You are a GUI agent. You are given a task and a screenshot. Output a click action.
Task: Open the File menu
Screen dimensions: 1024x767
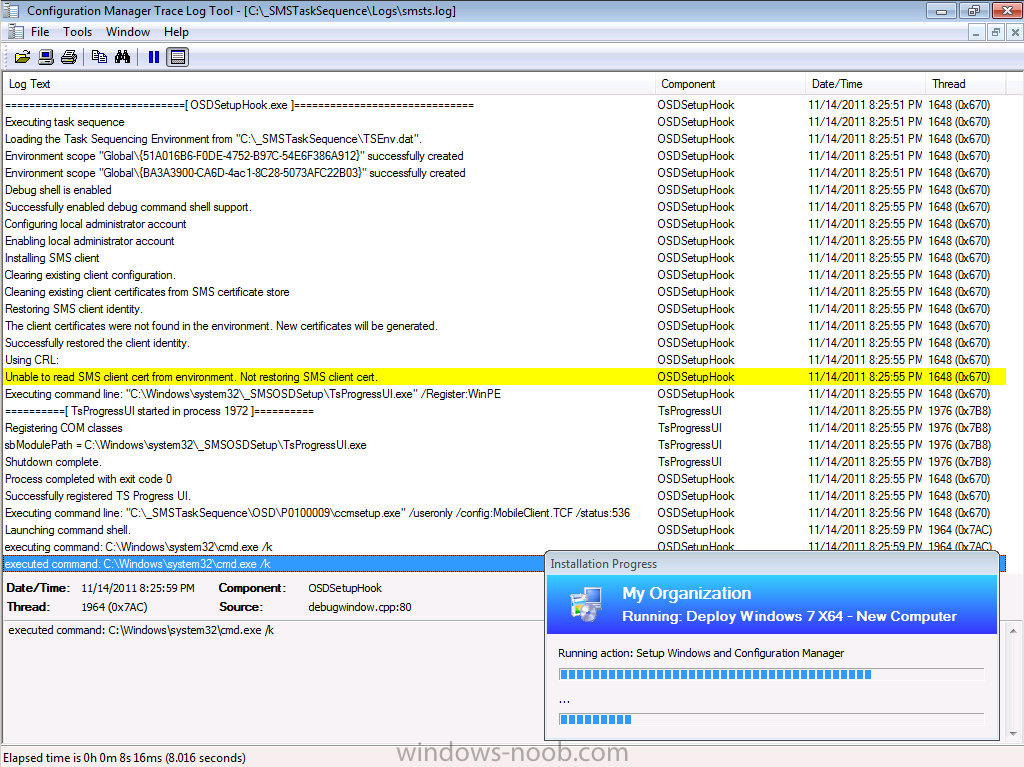(40, 31)
